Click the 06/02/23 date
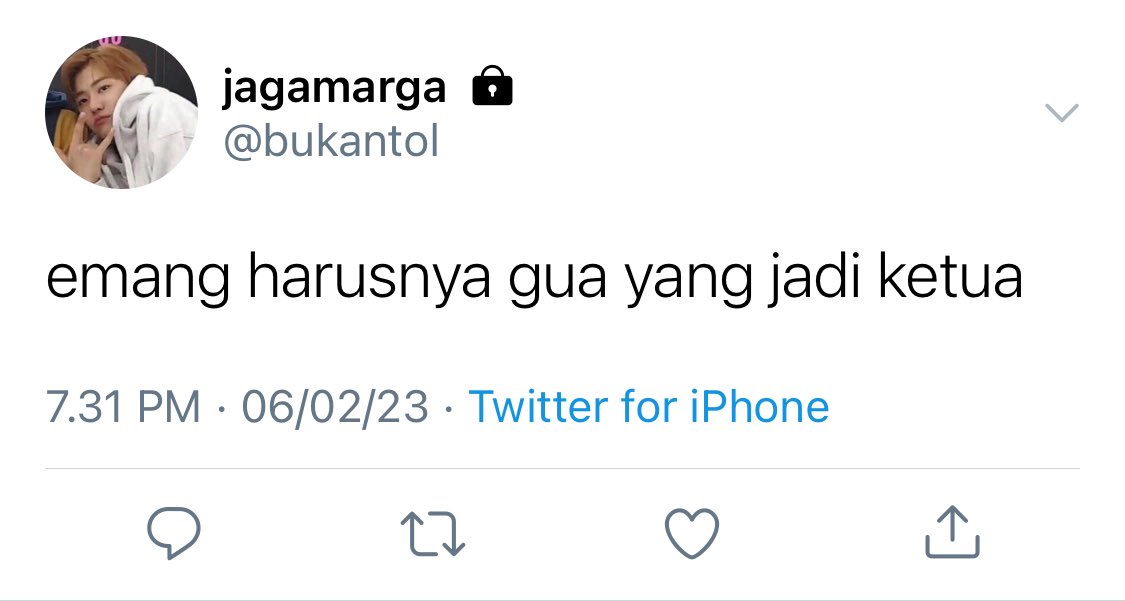 point(335,407)
